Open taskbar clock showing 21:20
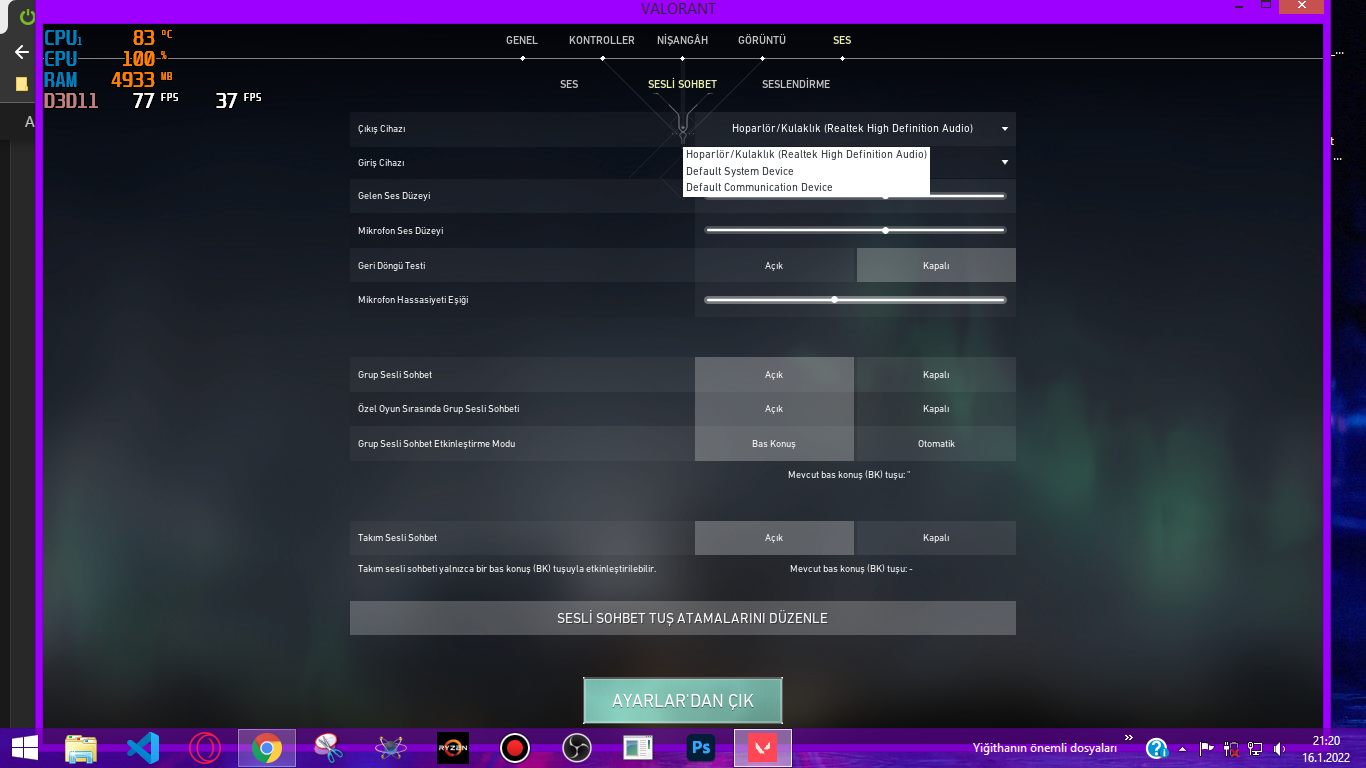The width and height of the screenshot is (1366, 768). tap(1326, 748)
